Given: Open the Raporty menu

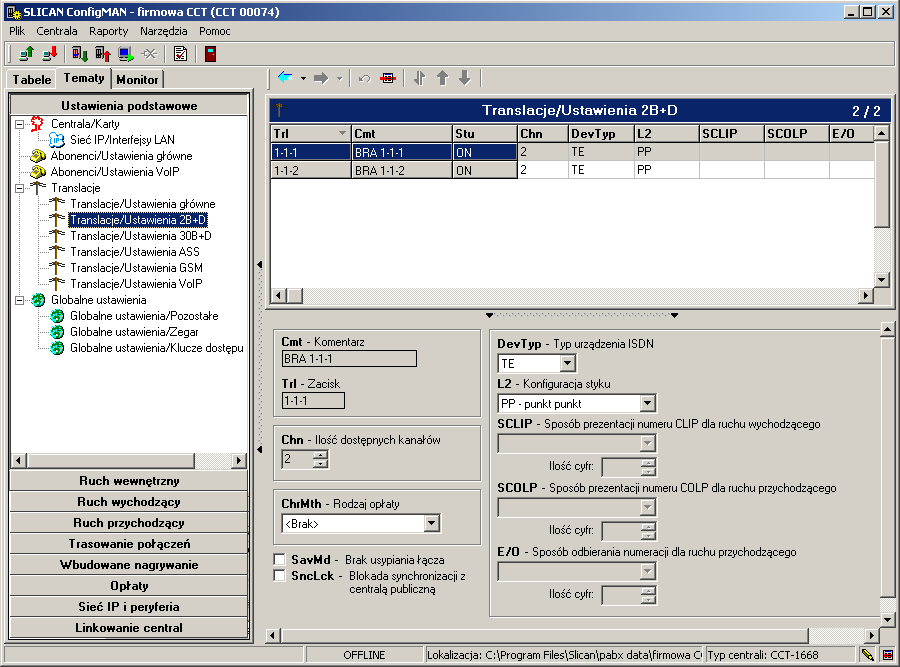Looking at the screenshot, I should point(108,31).
